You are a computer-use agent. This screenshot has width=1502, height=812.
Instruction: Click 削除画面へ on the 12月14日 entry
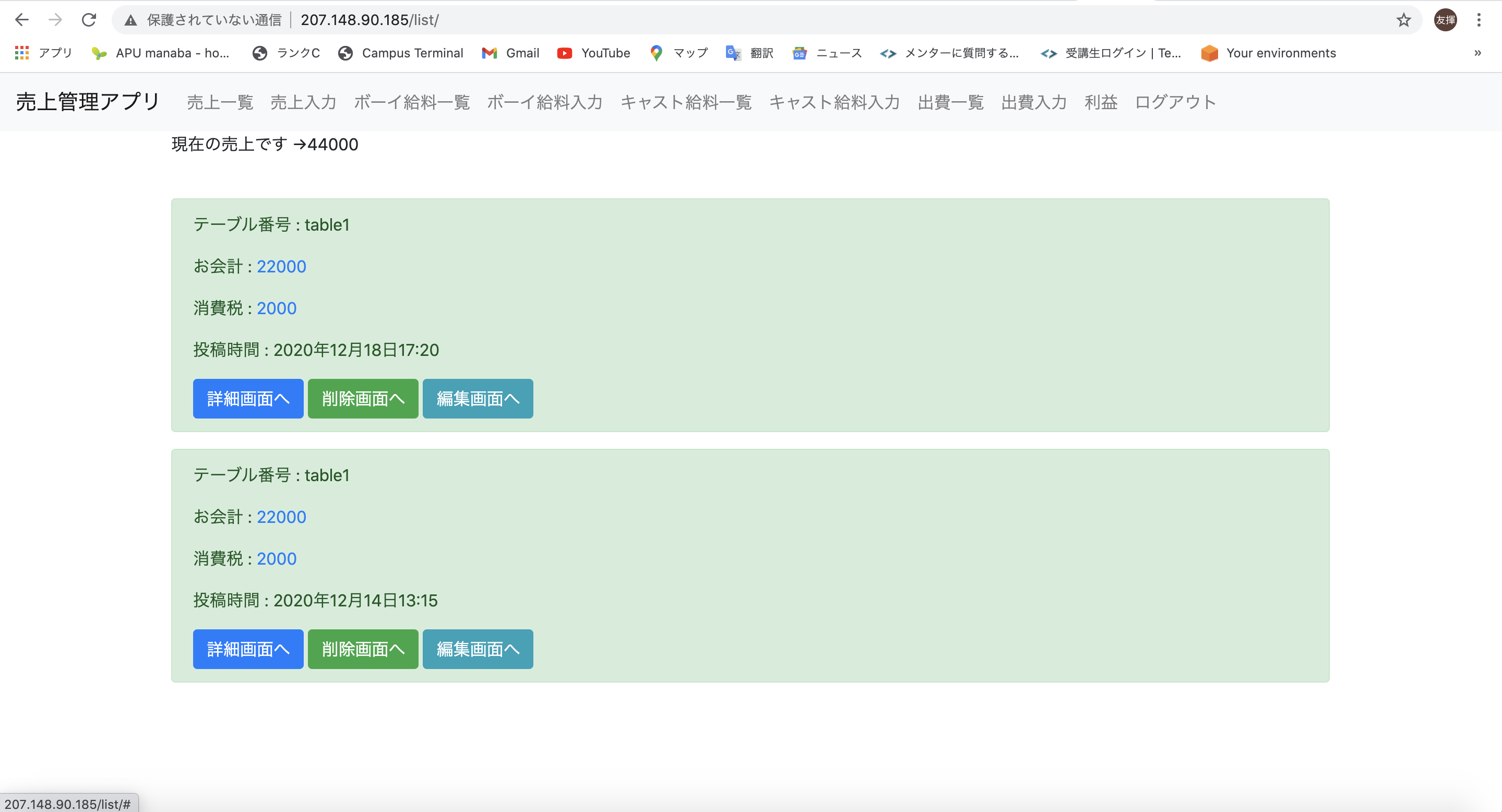[x=363, y=649]
